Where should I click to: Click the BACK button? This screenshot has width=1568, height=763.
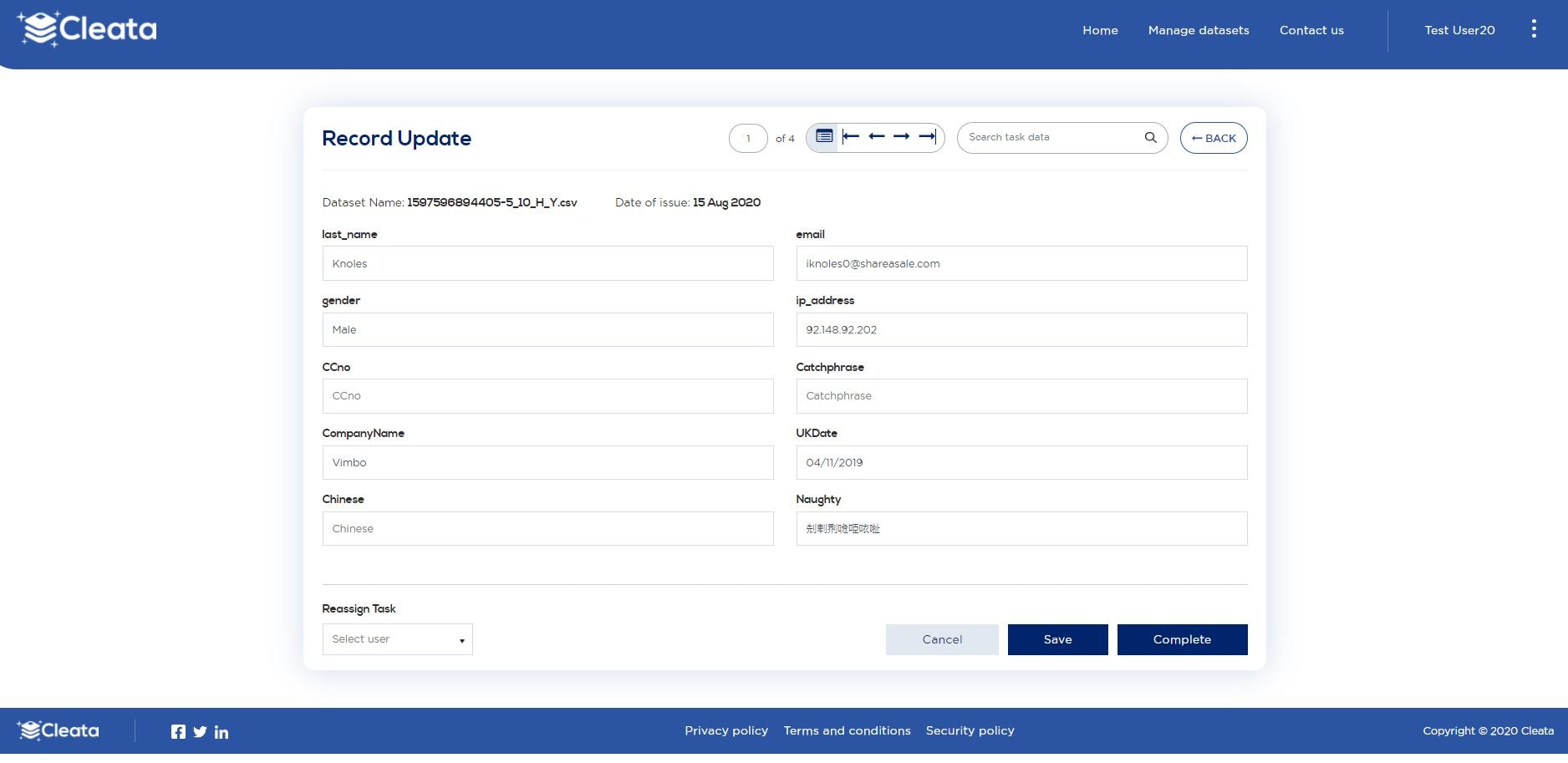pos(1214,138)
